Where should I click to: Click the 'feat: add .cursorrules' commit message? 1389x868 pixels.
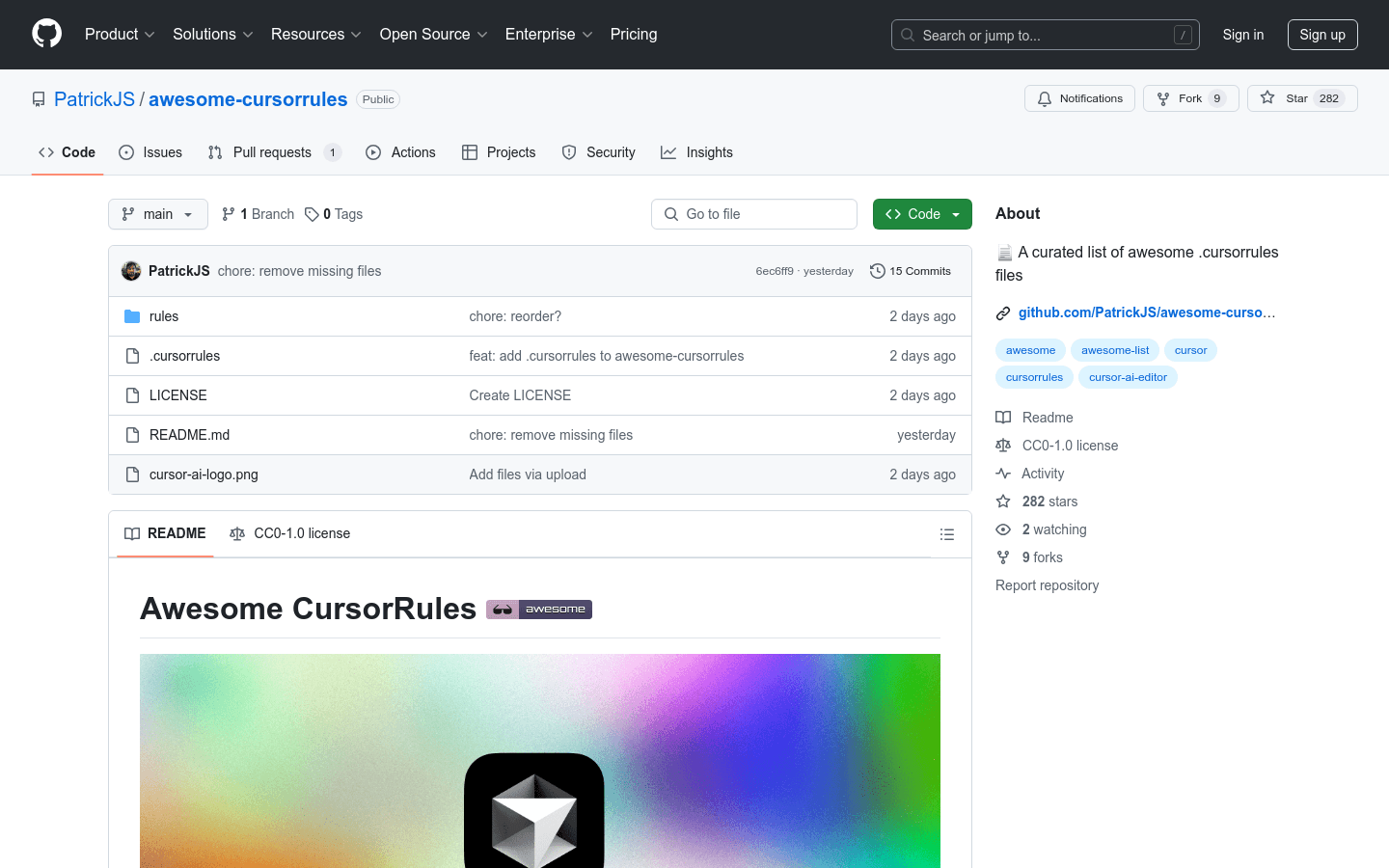(x=607, y=356)
